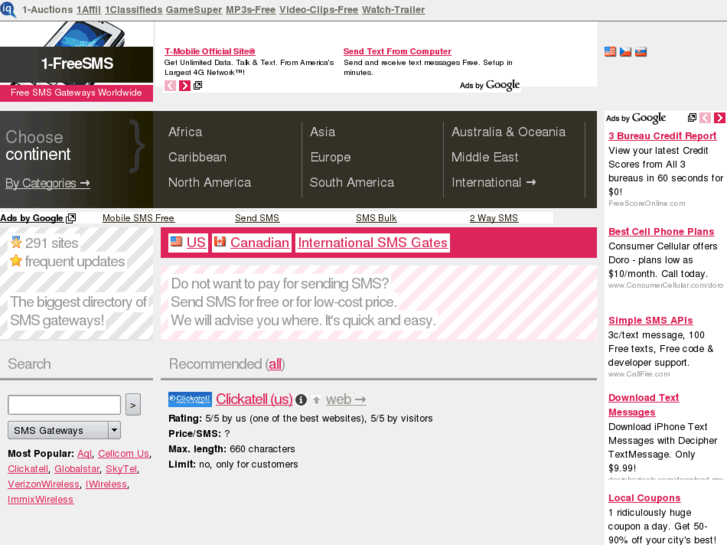
Task: Click Download Text Messages ad
Action: [644, 405]
